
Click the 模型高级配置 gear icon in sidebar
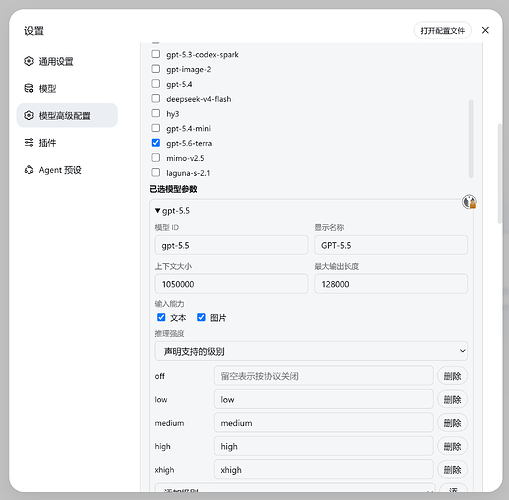coord(29,115)
